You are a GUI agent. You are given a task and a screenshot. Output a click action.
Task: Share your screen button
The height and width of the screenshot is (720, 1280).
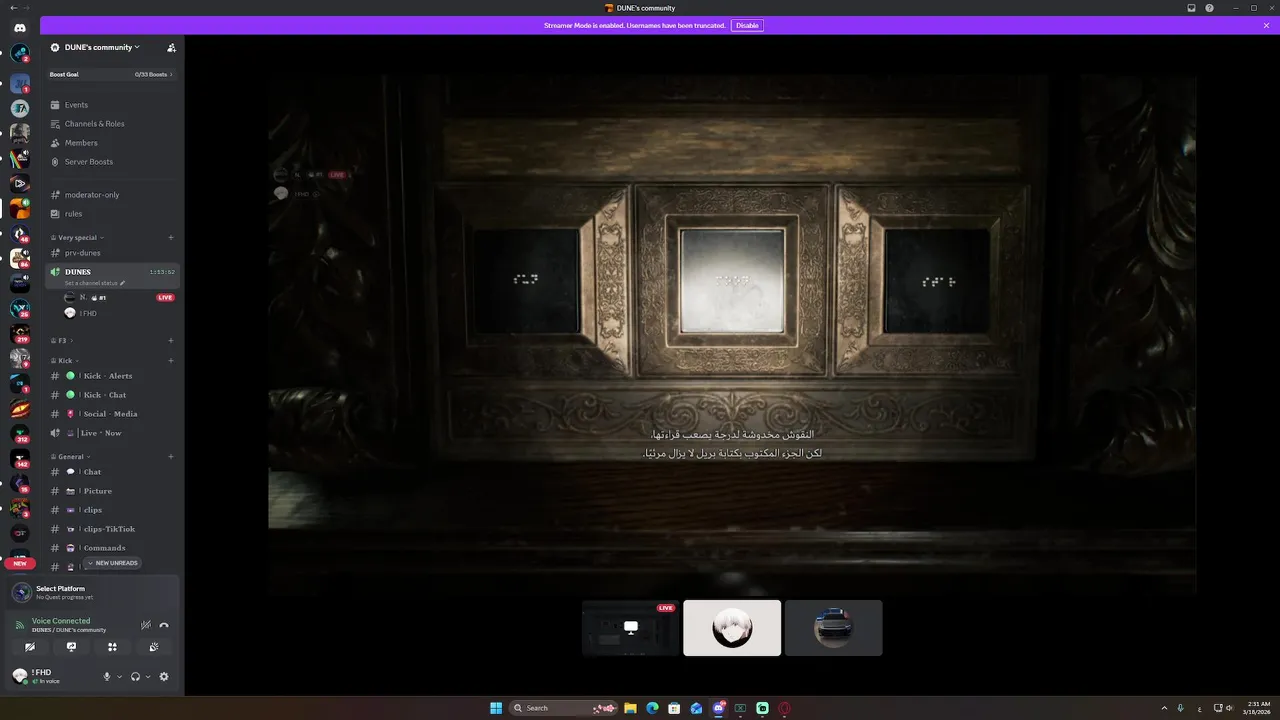pyautogui.click(x=71, y=647)
